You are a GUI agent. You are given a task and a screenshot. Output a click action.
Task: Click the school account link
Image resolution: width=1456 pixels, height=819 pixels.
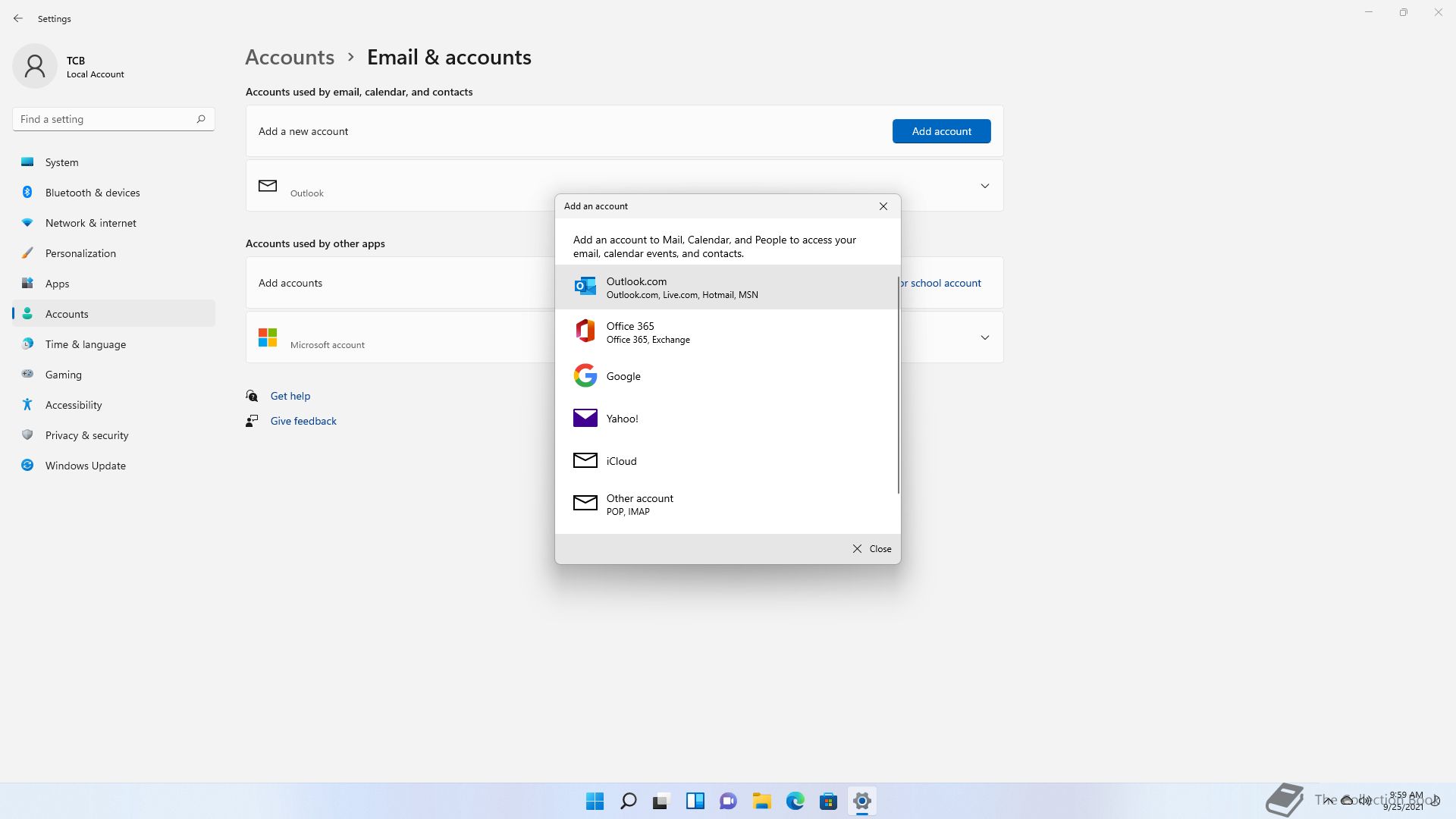940,283
